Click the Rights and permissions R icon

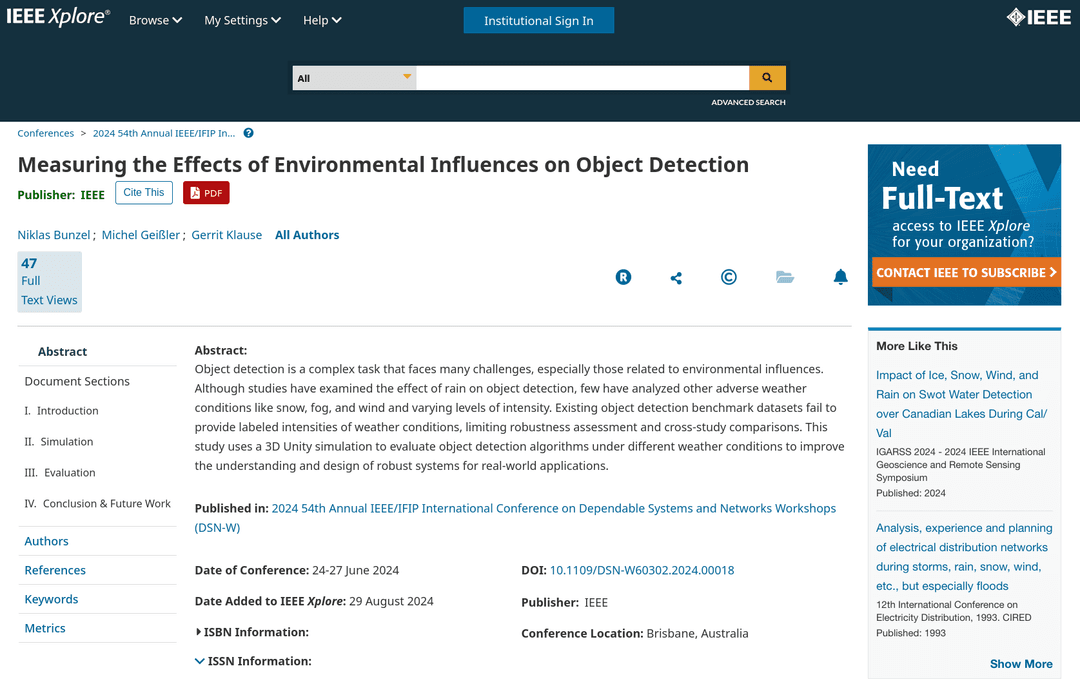point(623,277)
